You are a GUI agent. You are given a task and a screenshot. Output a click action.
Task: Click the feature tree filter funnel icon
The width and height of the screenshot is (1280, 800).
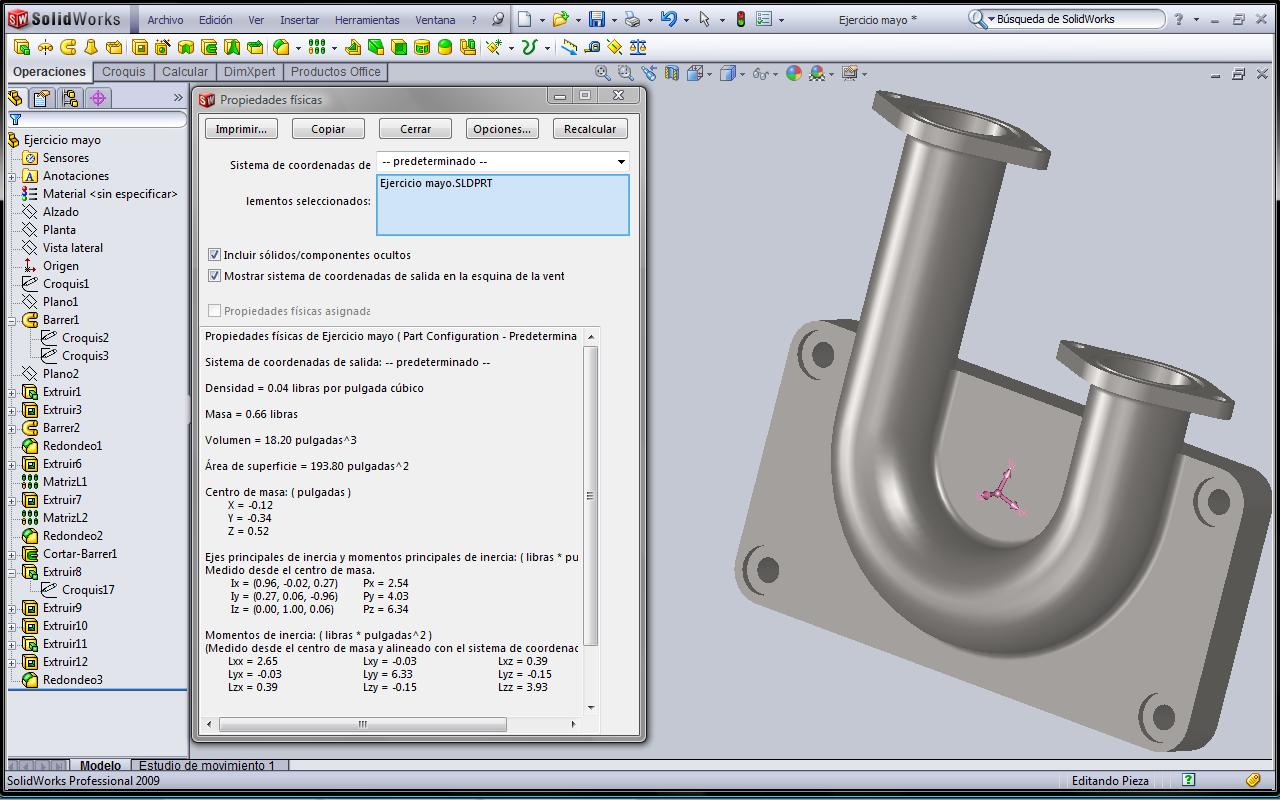pyautogui.click(x=15, y=119)
